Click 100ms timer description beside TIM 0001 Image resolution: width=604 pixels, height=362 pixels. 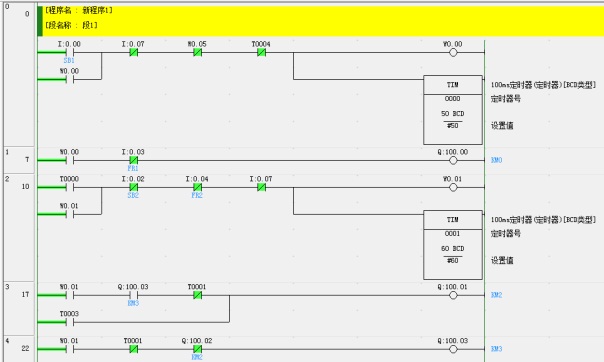[x=543, y=220]
